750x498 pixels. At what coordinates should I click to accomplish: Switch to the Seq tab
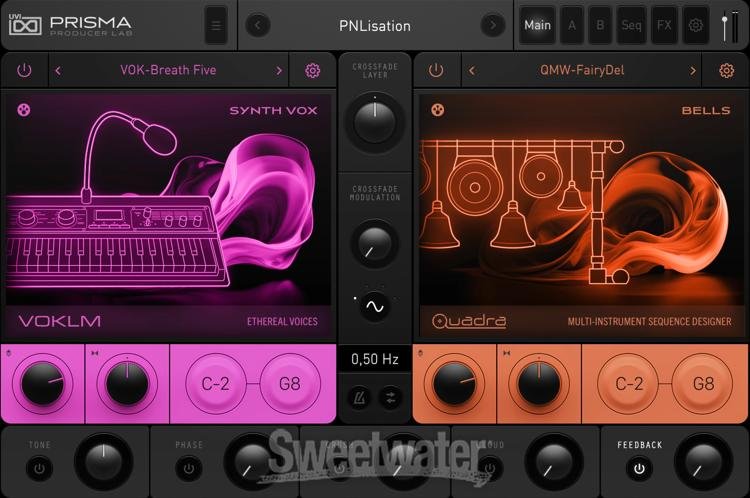point(631,25)
